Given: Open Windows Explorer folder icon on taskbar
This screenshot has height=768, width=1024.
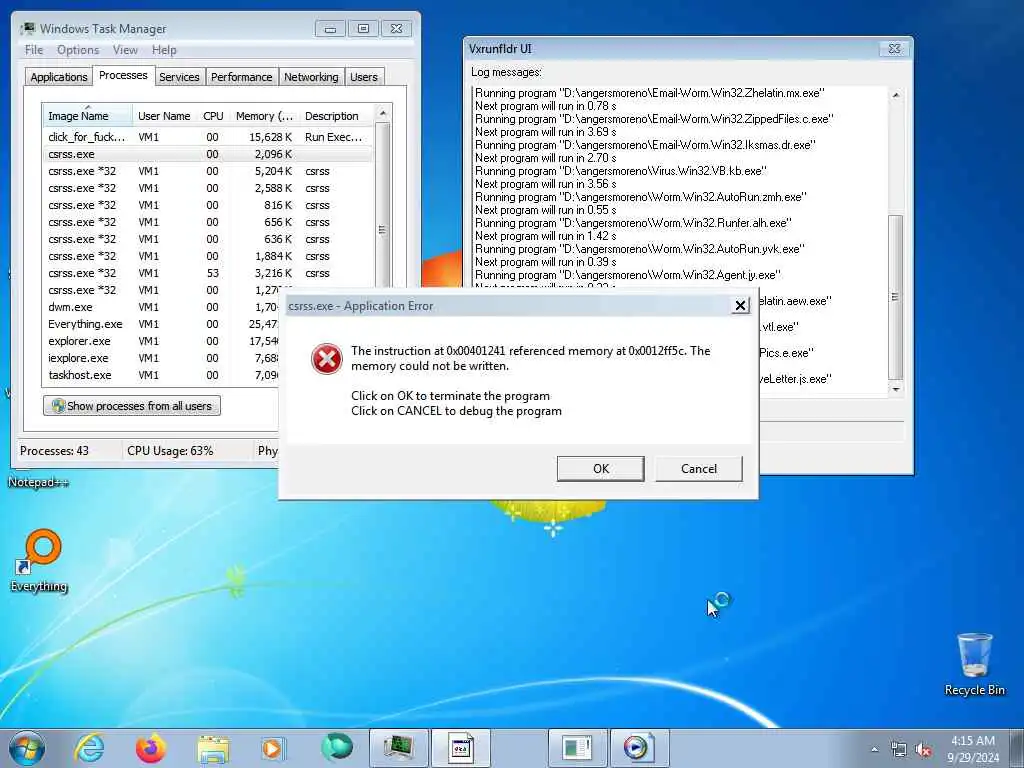Looking at the screenshot, I should (x=213, y=748).
